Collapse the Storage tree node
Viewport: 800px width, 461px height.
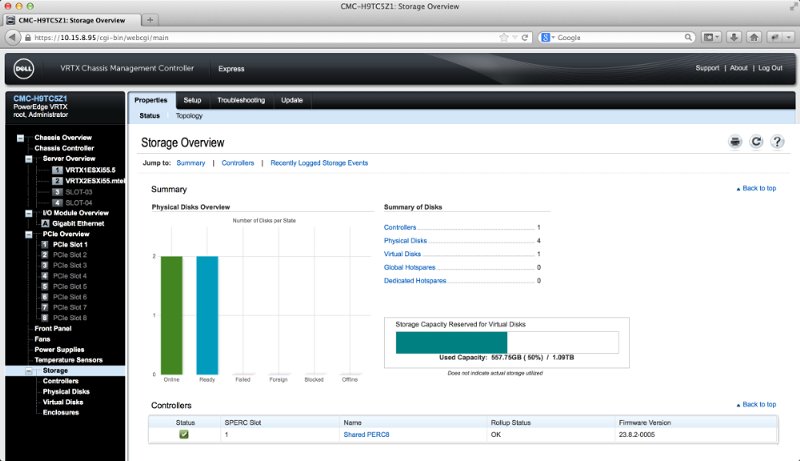[29, 371]
